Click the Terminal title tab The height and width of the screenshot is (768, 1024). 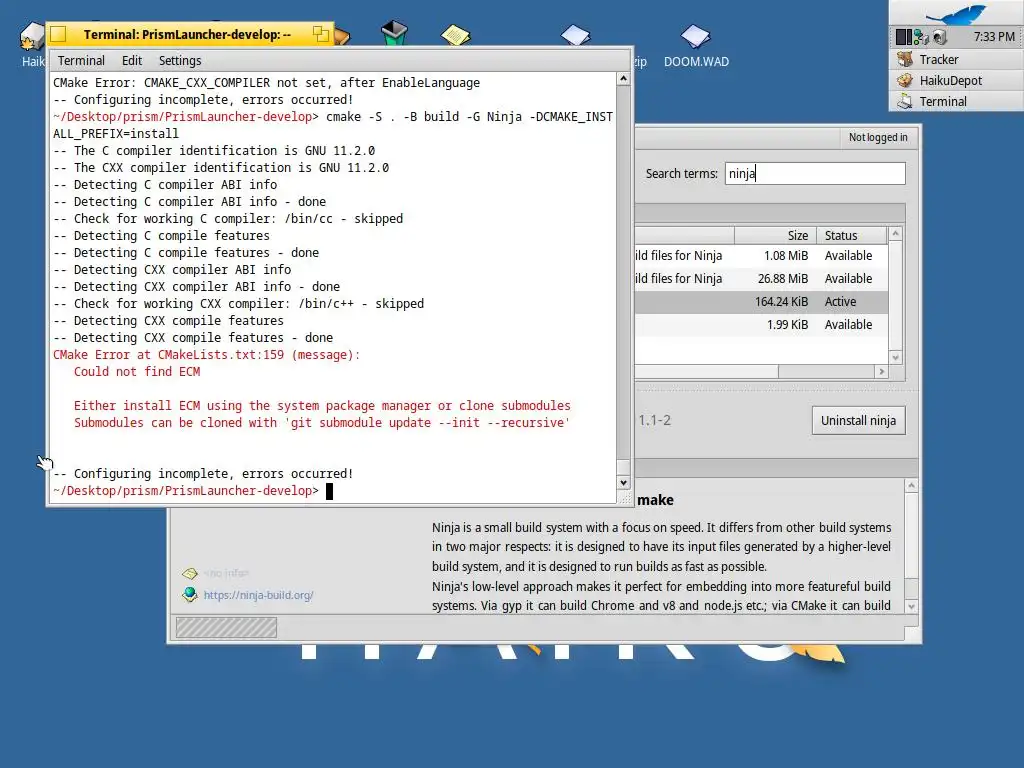pyautogui.click(x=188, y=34)
